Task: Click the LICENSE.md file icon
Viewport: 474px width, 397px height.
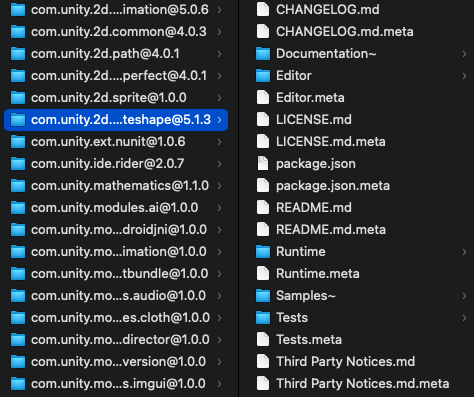Action: click(x=263, y=120)
